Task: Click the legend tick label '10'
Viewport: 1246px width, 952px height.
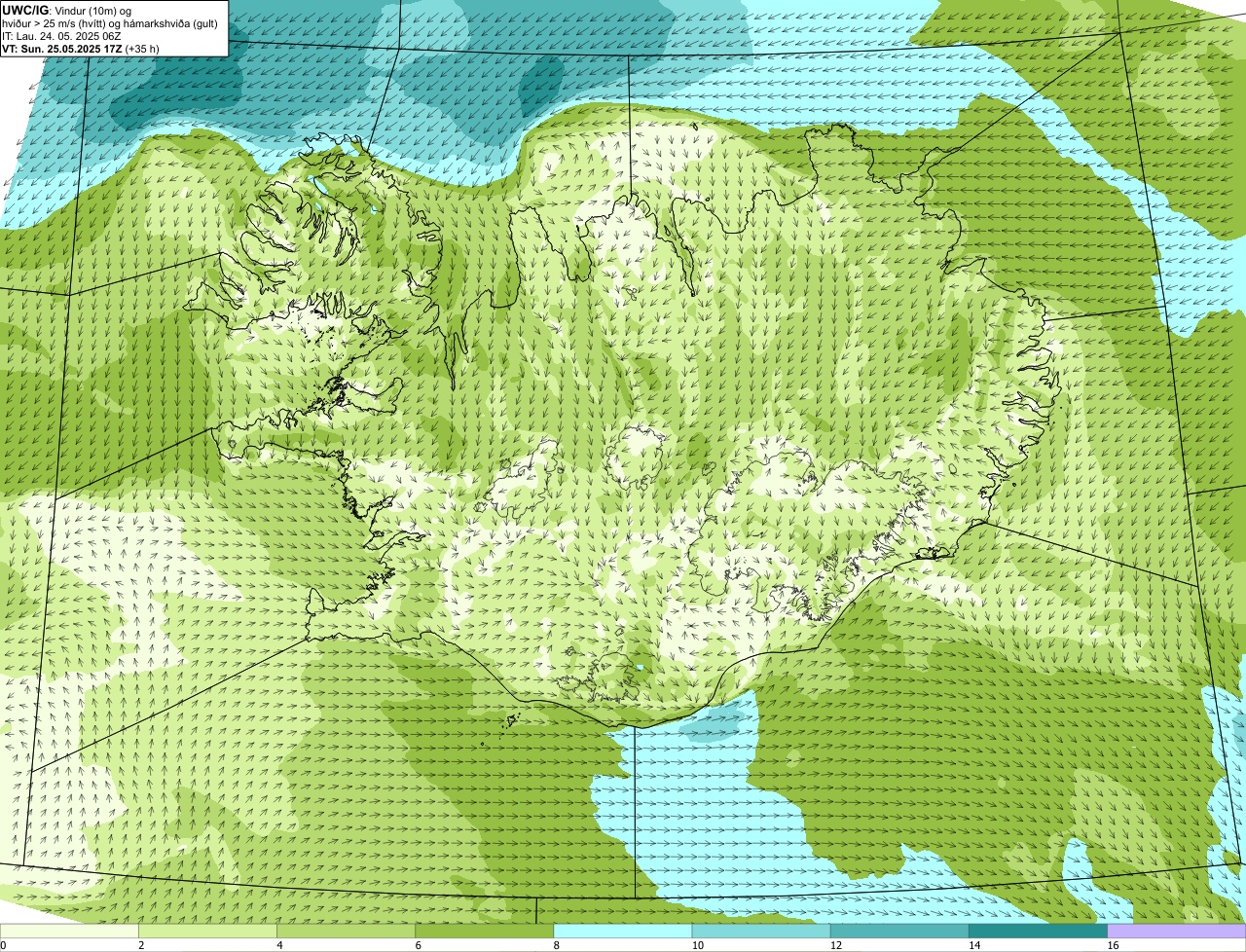Action: (698, 945)
